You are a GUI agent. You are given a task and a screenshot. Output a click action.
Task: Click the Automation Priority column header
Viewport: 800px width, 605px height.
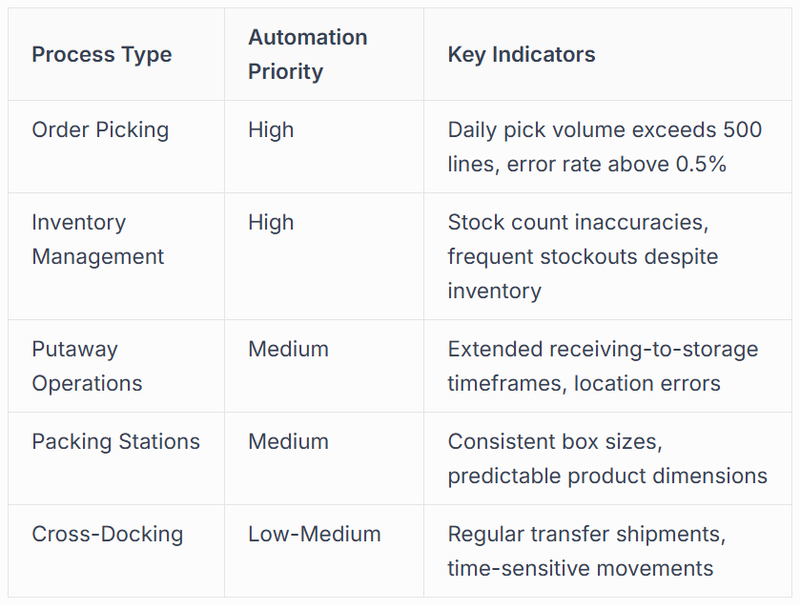click(x=307, y=54)
